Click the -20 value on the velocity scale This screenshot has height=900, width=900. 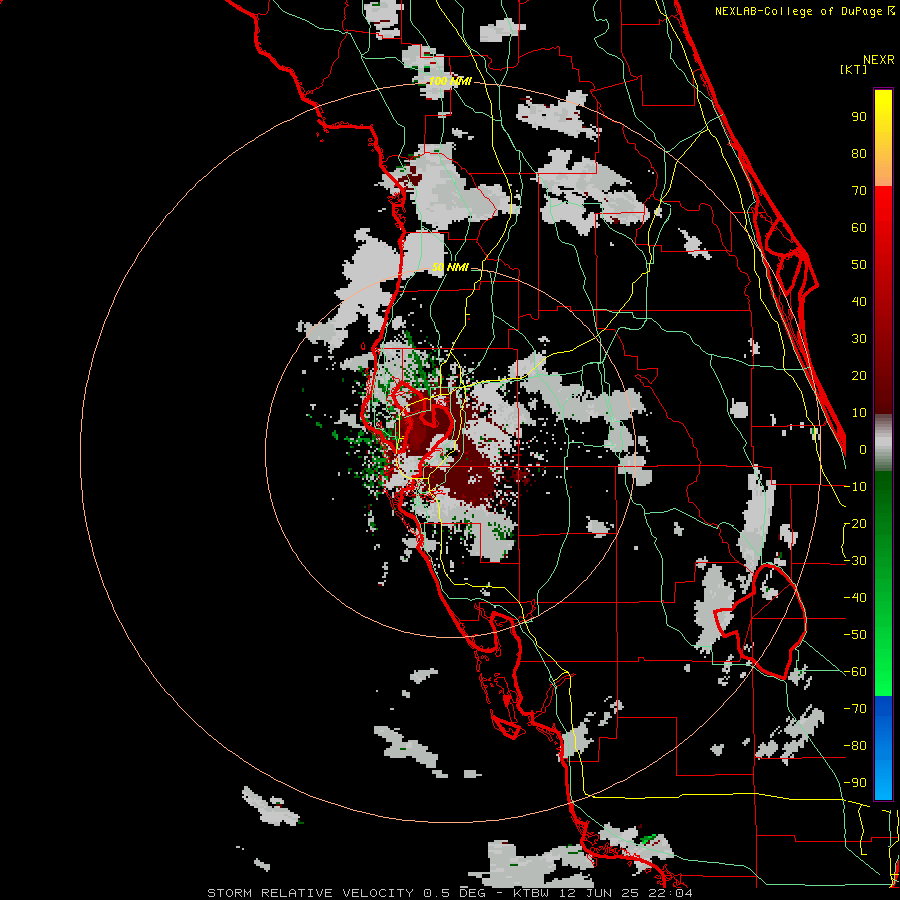(855, 523)
